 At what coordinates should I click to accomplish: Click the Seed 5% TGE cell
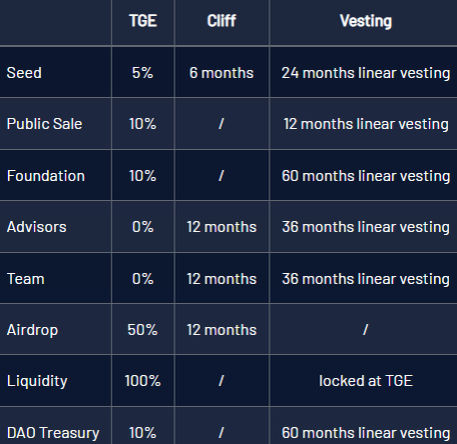click(143, 73)
